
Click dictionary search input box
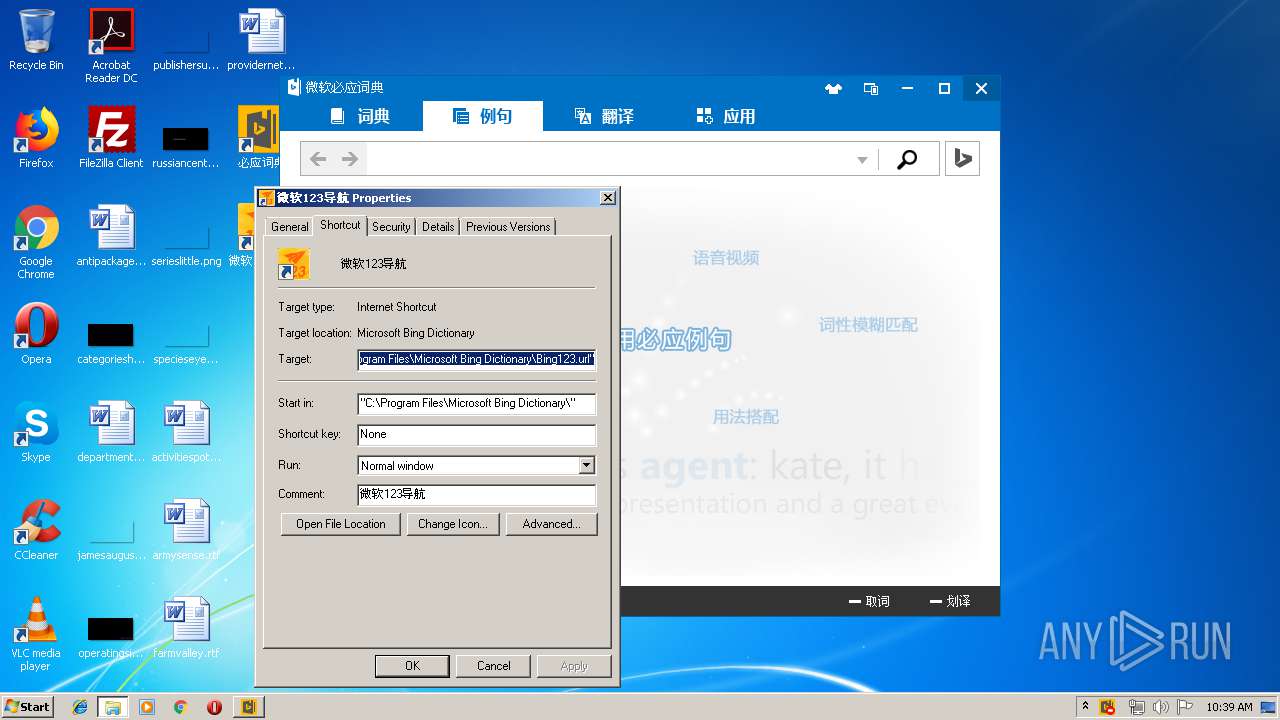[x=608, y=159]
